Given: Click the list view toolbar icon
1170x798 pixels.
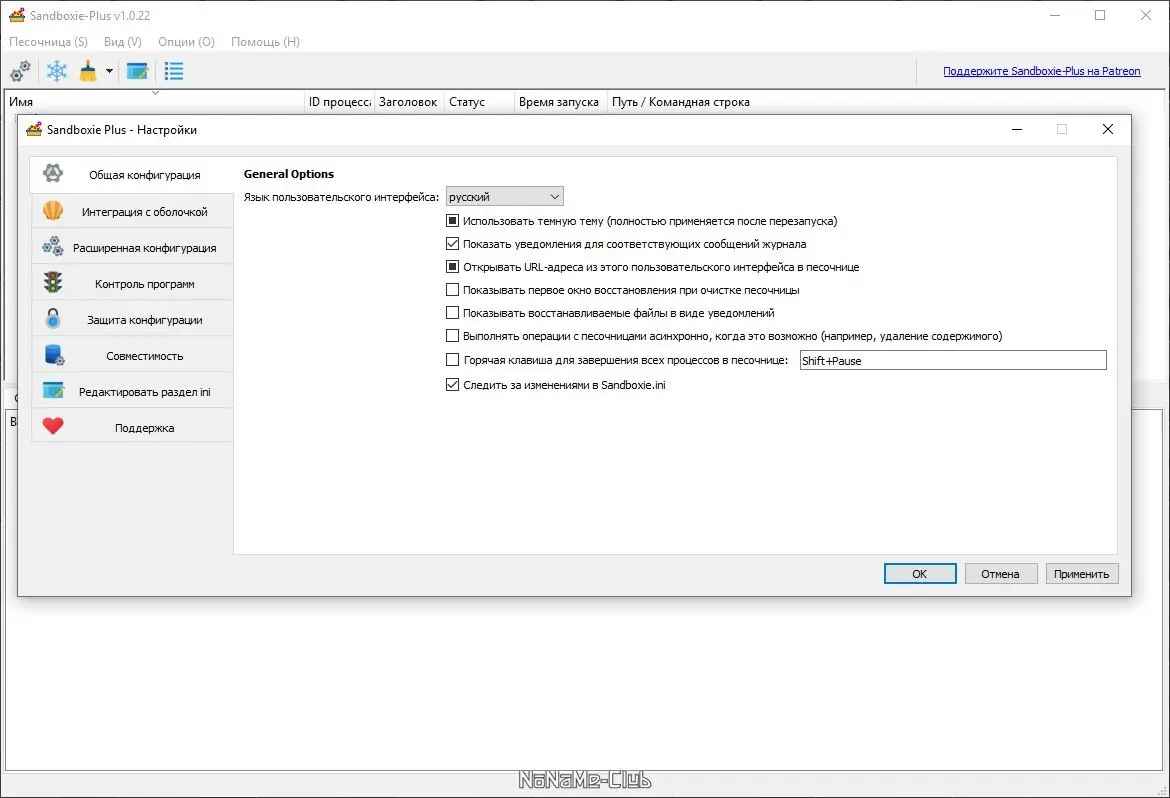Looking at the screenshot, I should (x=174, y=71).
